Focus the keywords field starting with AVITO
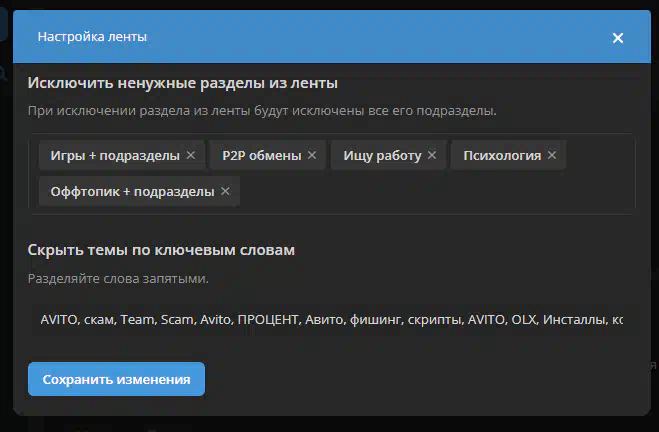 click(330, 321)
